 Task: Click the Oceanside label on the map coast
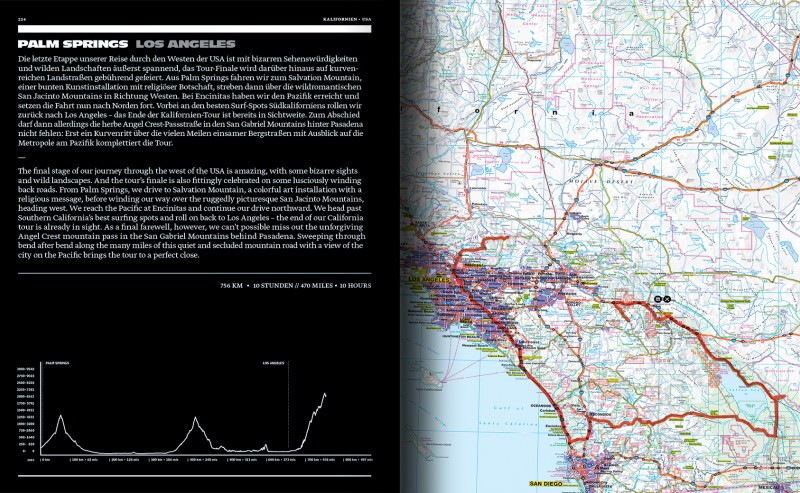tap(540, 406)
